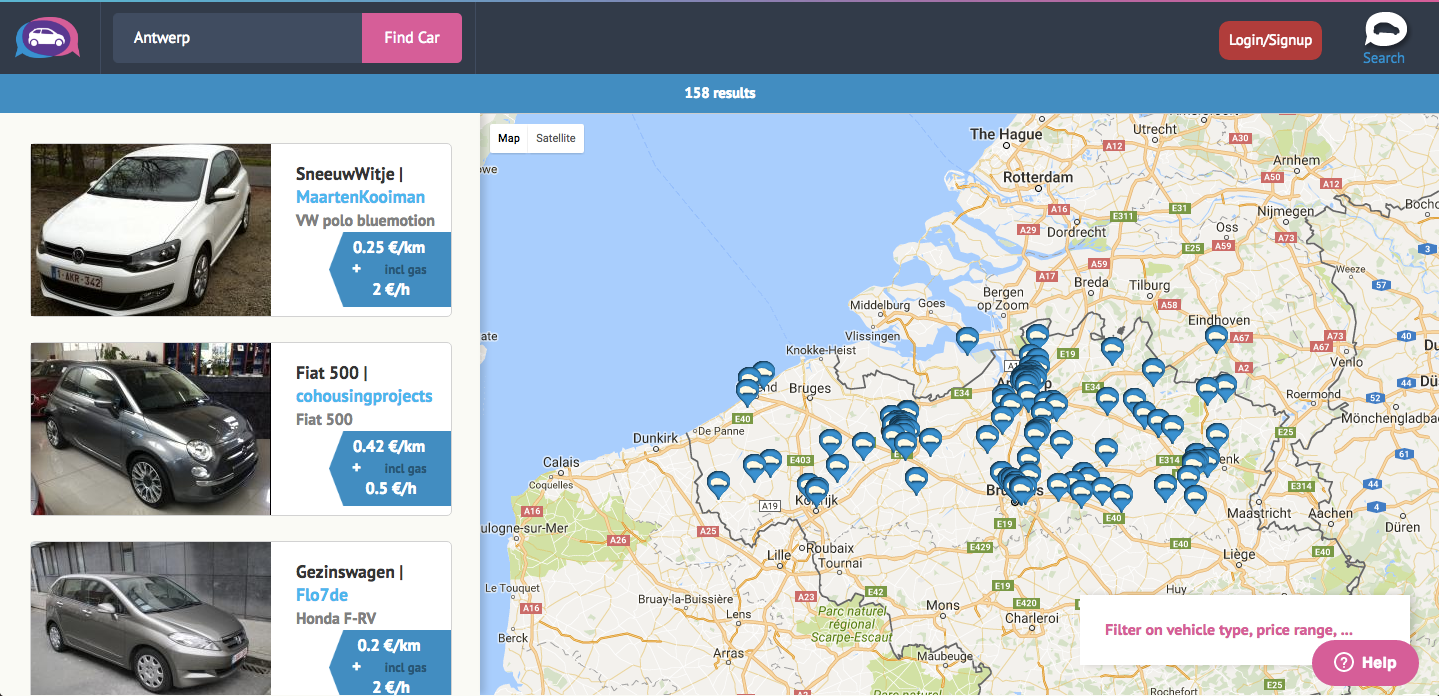
Task: Click the Lille label on the map
Action: click(777, 555)
